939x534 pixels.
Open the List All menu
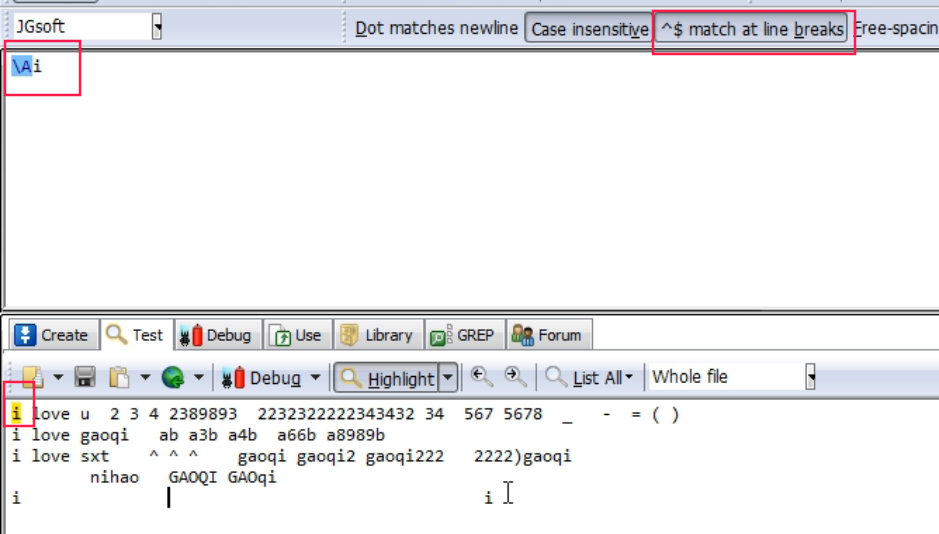click(x=590, y=378)
